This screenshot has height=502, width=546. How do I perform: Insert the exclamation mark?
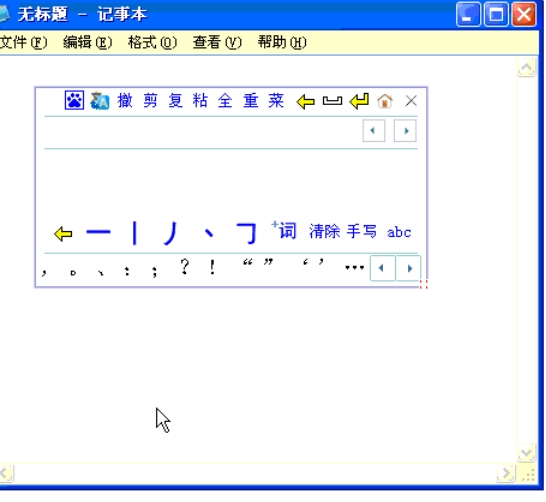[212, 267]
